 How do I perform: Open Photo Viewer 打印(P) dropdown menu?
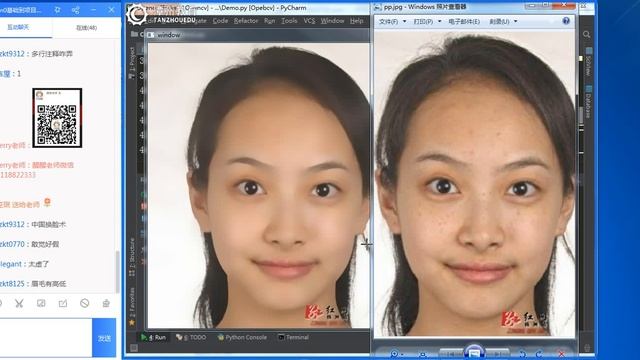427,21
